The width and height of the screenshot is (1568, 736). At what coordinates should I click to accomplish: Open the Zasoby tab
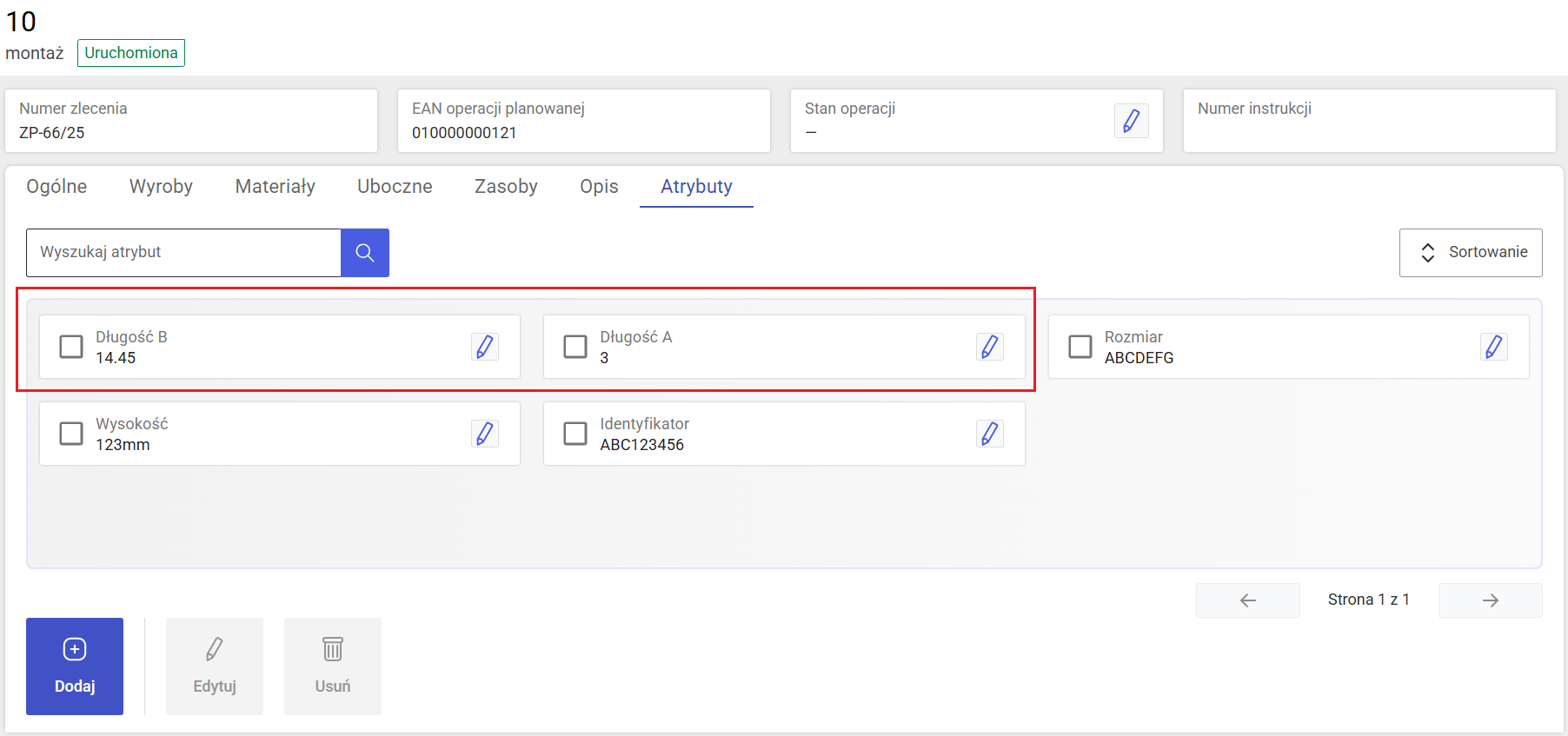[x=506, y=187]
